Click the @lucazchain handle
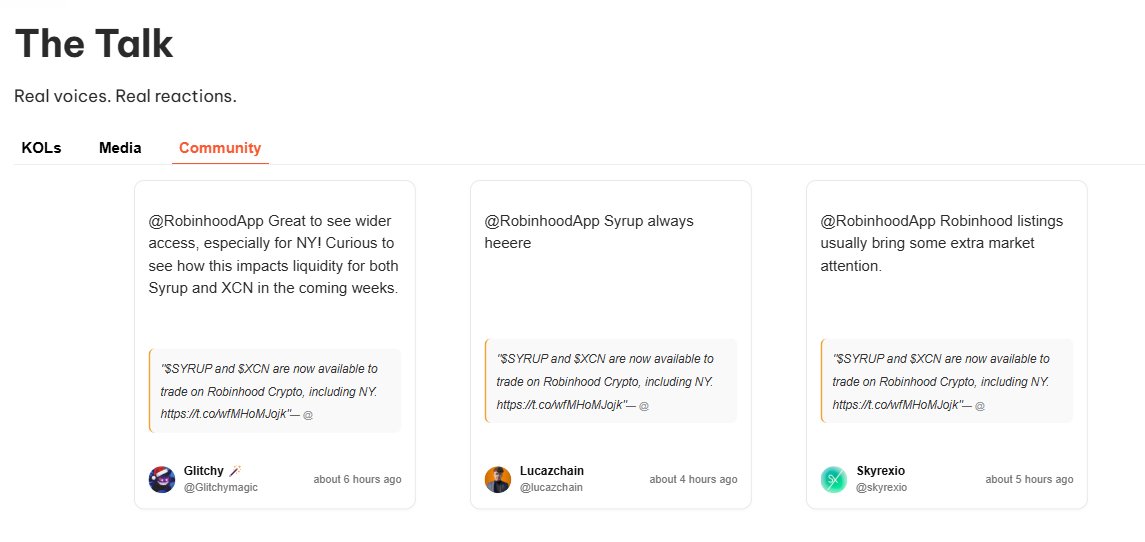The width and height of the screenshot is (1145, 542). 551,487
